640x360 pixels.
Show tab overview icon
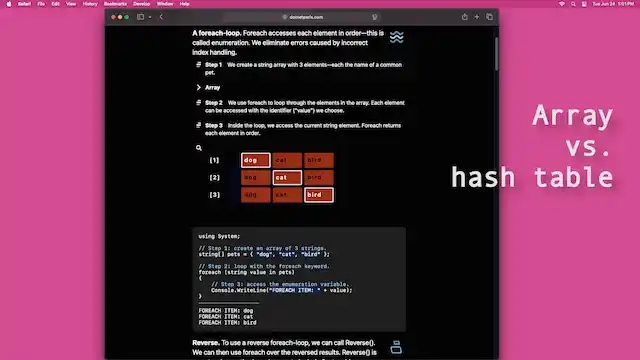click(x=489, y=17)
